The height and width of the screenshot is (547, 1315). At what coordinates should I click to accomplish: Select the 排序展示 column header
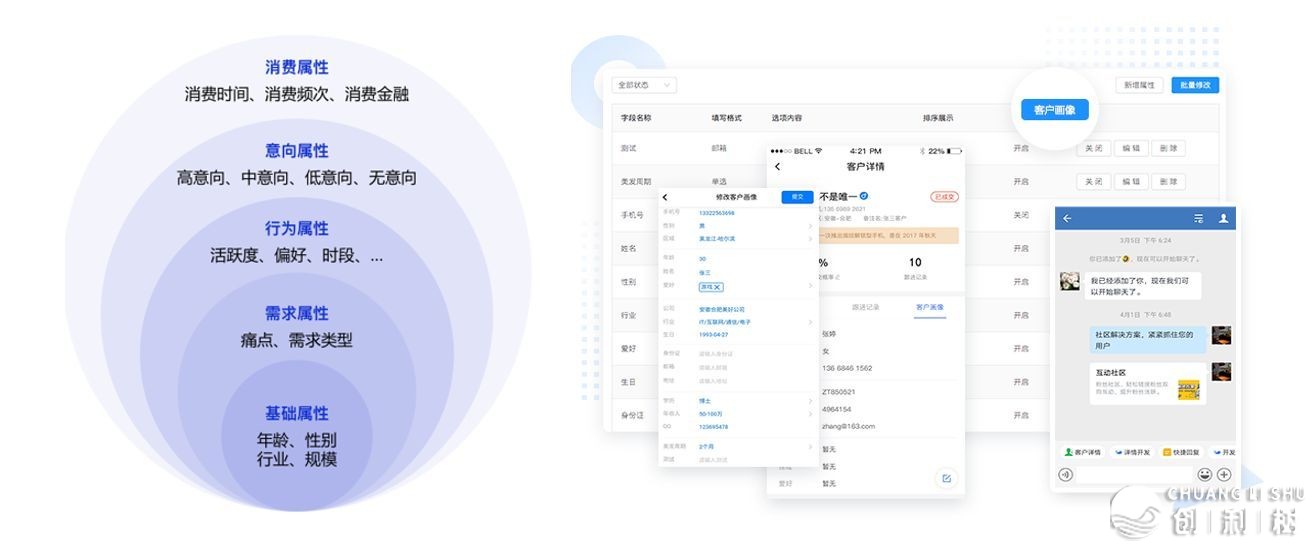pos(938,118)
